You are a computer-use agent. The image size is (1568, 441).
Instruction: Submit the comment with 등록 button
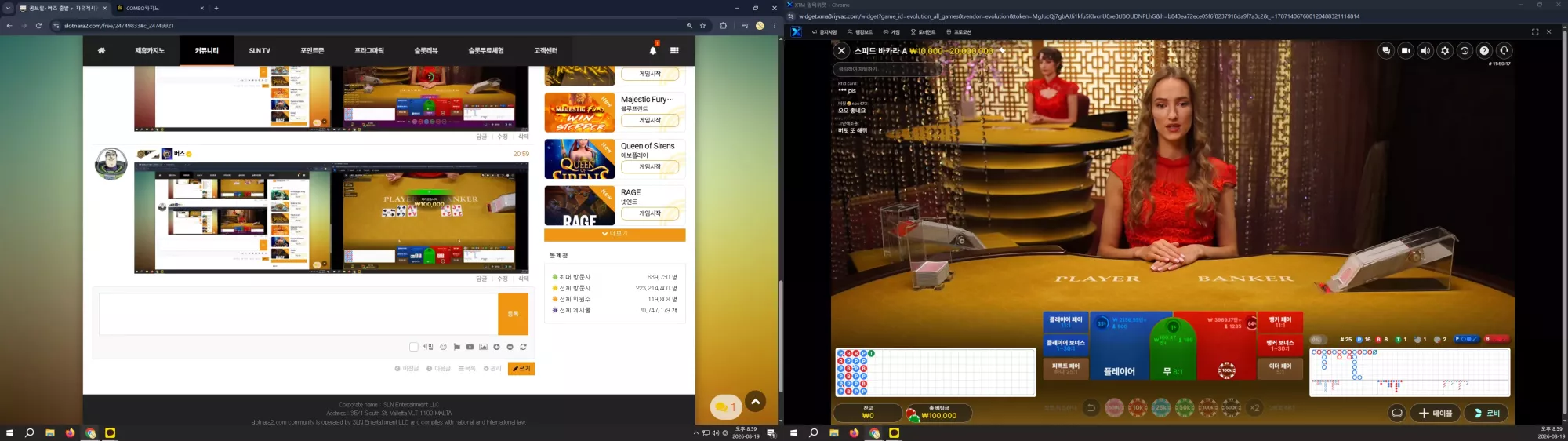pos(513,314)
